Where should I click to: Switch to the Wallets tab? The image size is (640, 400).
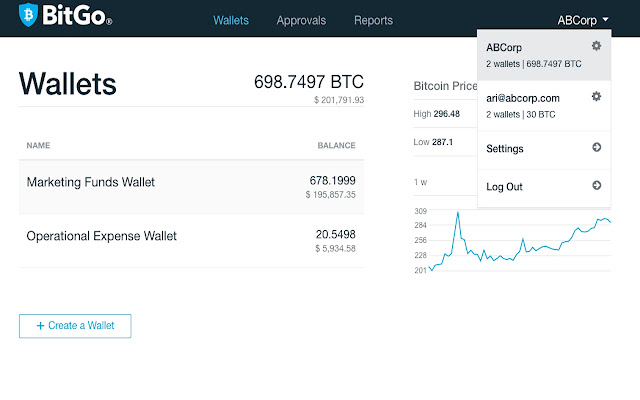click(x=231, y=20)
